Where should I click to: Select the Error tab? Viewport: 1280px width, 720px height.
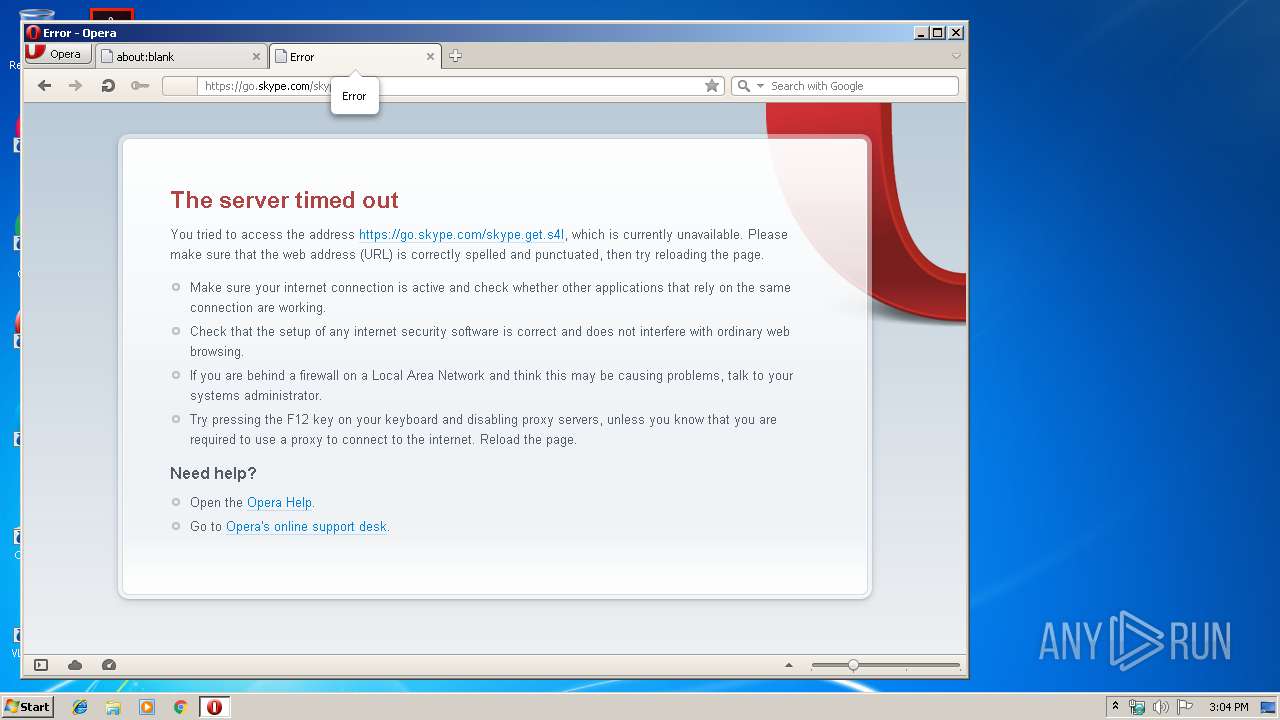pos(355,57)
